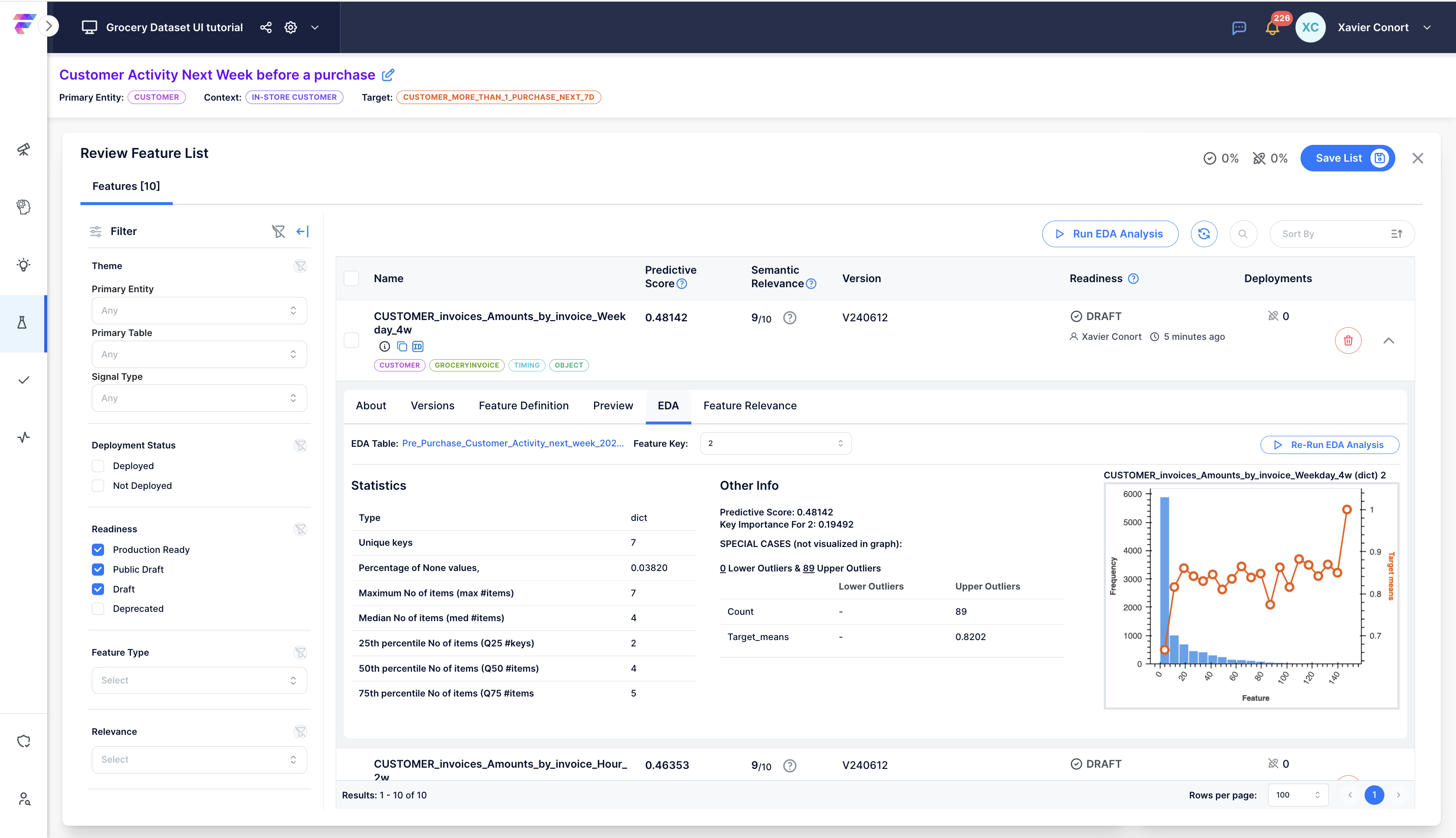
Task: Uncheck the Draft readiness filter
Action: (x=99, y=590)
